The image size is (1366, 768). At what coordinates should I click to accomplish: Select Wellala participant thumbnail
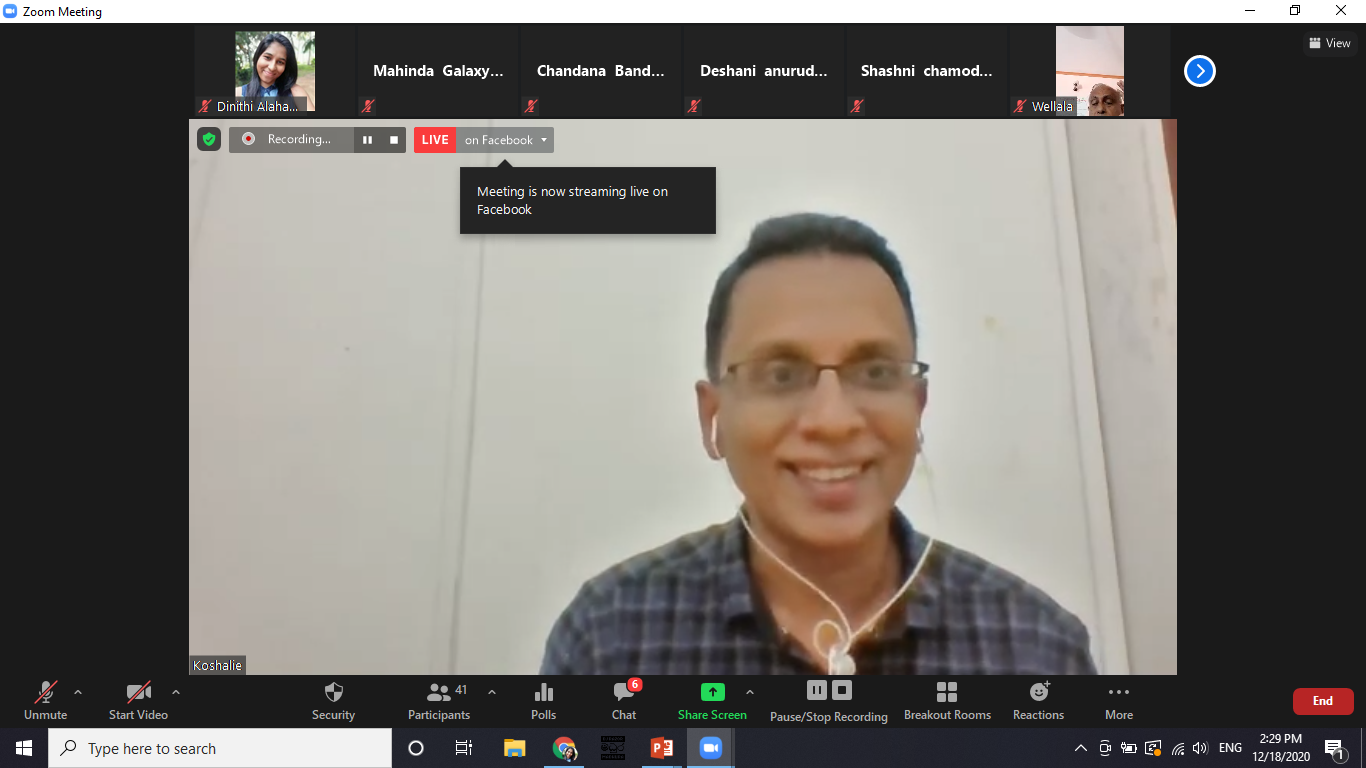click(x=1090, y=71)
